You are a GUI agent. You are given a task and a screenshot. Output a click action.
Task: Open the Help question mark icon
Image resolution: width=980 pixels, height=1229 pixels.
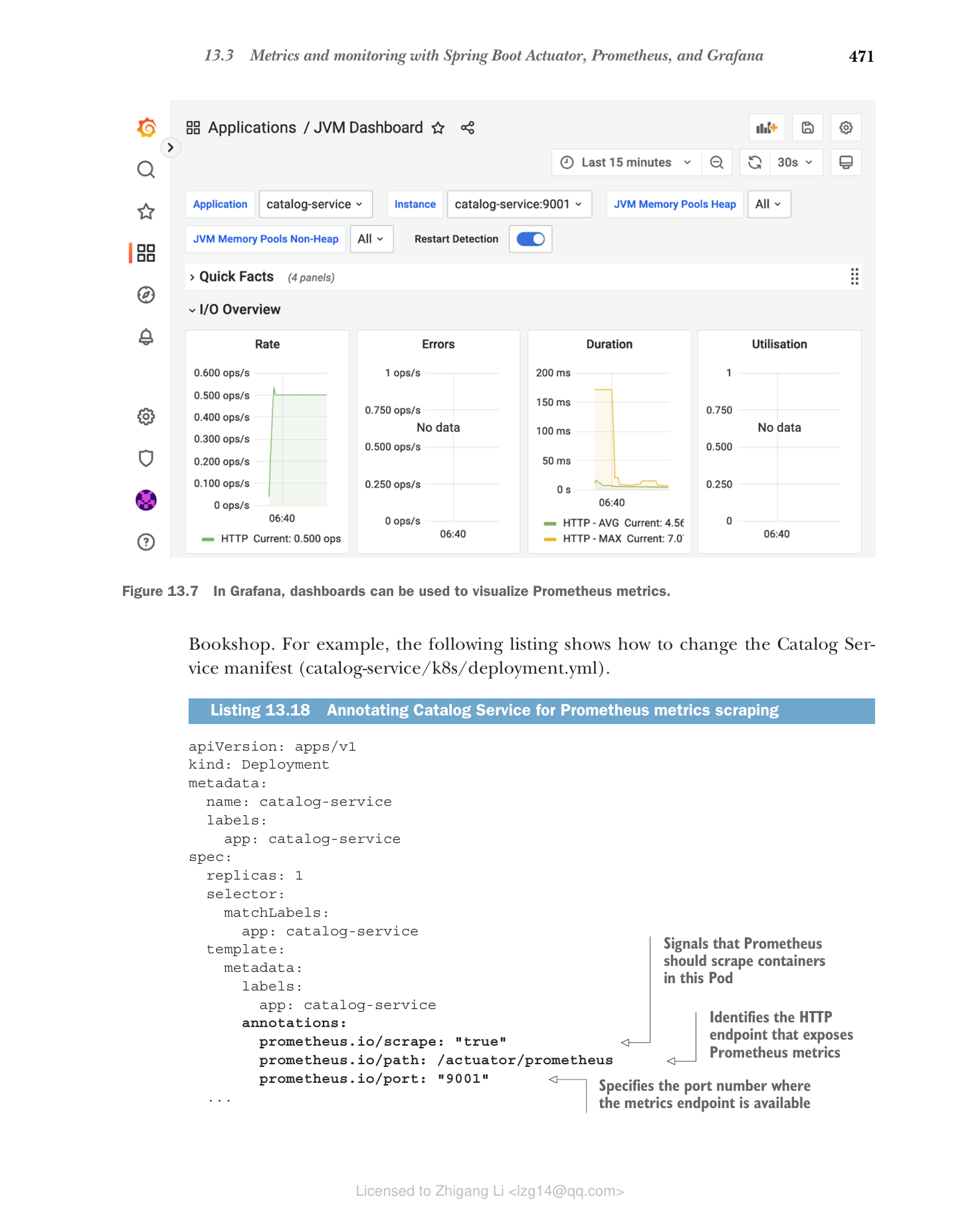click(x=146, y=542)
